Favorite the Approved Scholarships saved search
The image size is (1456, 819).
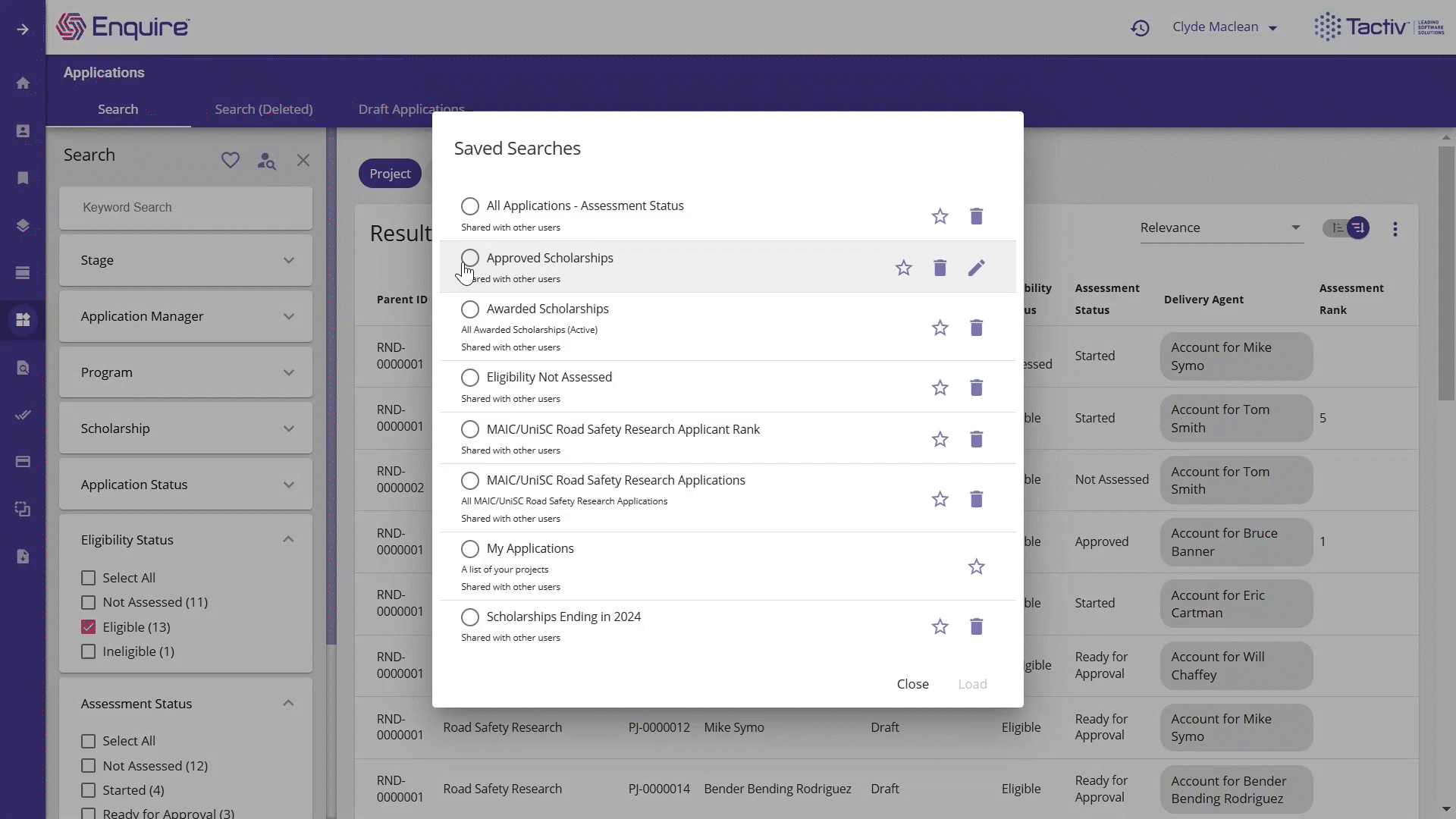tap(903, 268)
